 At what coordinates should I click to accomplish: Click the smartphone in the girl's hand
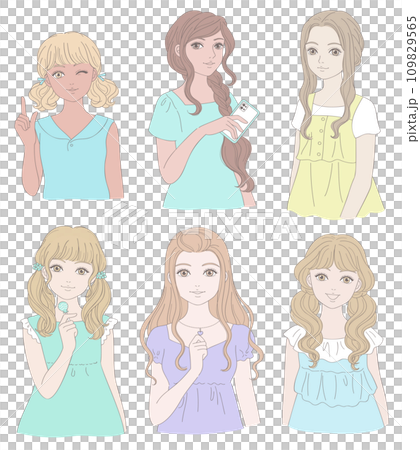(241, 121)
